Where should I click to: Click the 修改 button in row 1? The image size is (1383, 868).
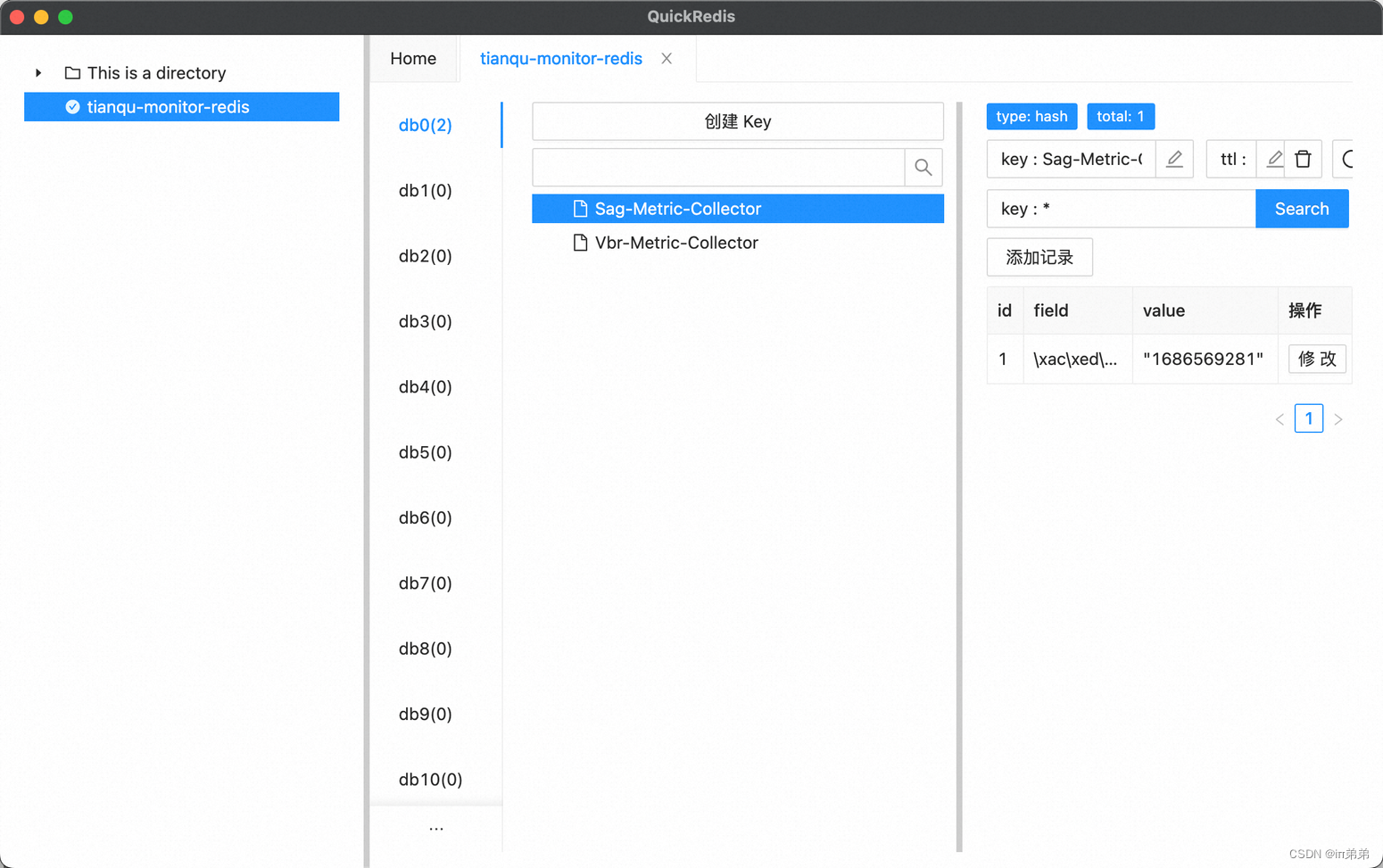[1317, 359]
